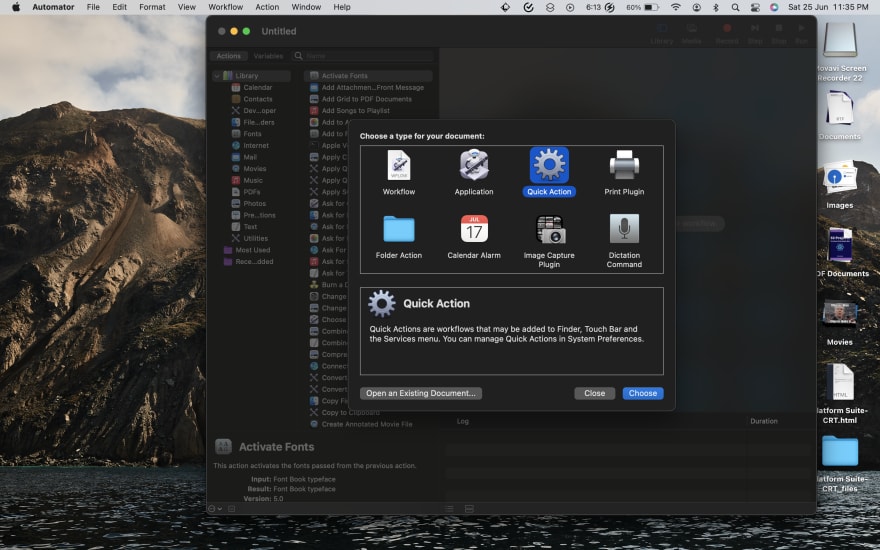Click the battery status icon

tap(650, 7)
